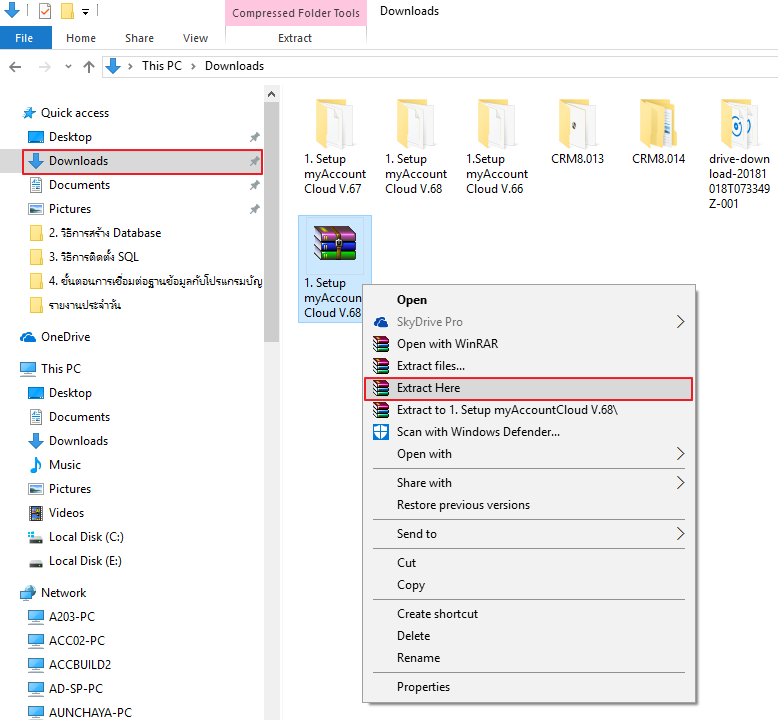The height and width of the screenshot is (720, 778).
Task: Select This PC in the navigation pane
Action: pyautogui.click(x=61, y=369)
